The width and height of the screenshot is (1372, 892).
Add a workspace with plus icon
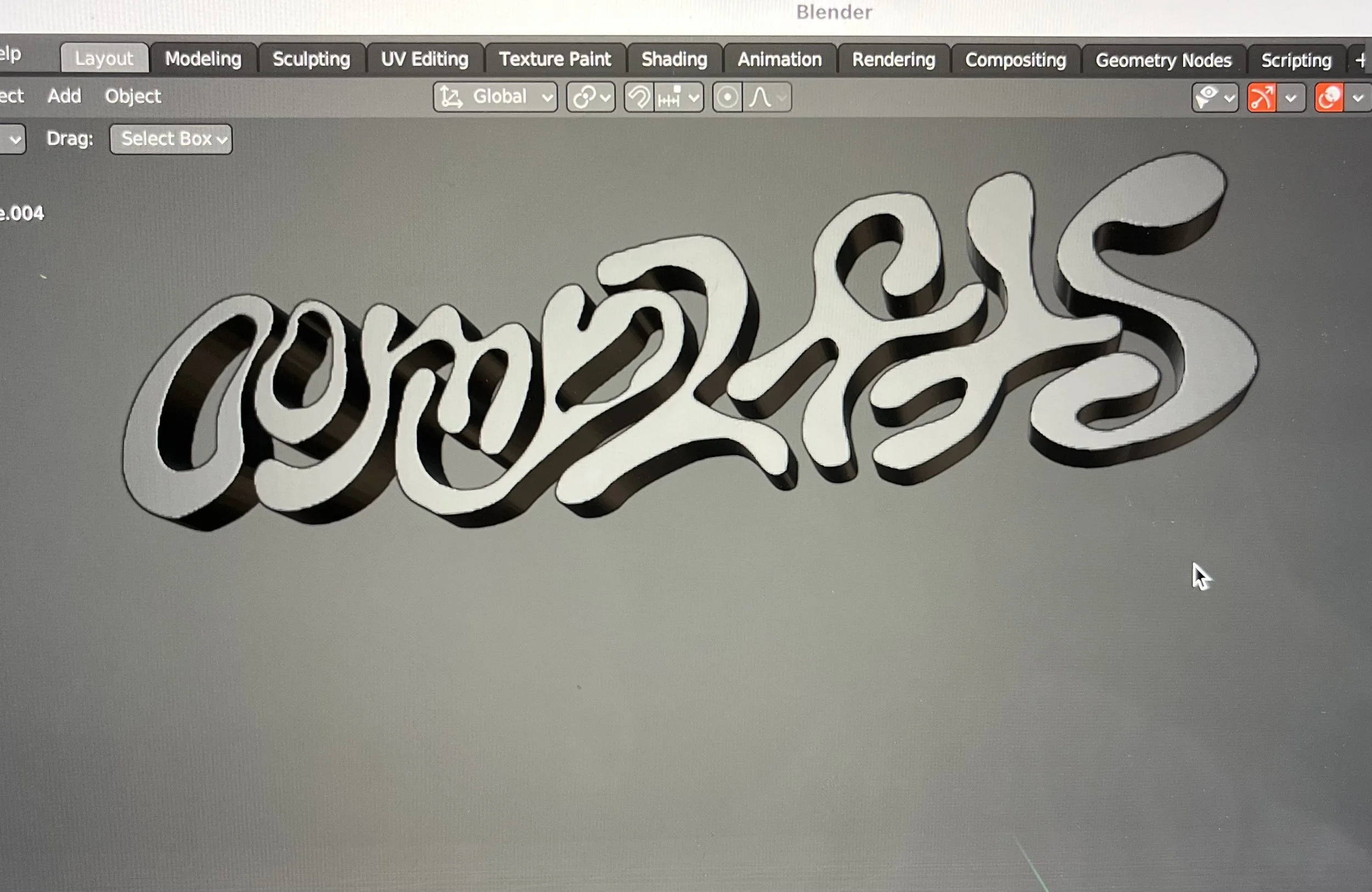[x=1360, y=60]
